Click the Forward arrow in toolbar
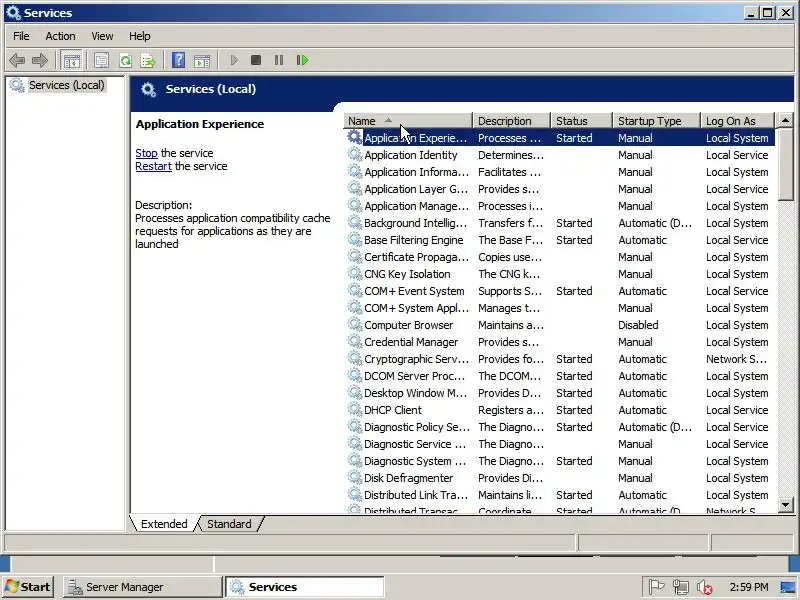Viewport: 800px width, 600px height. (x=40, y=60)
